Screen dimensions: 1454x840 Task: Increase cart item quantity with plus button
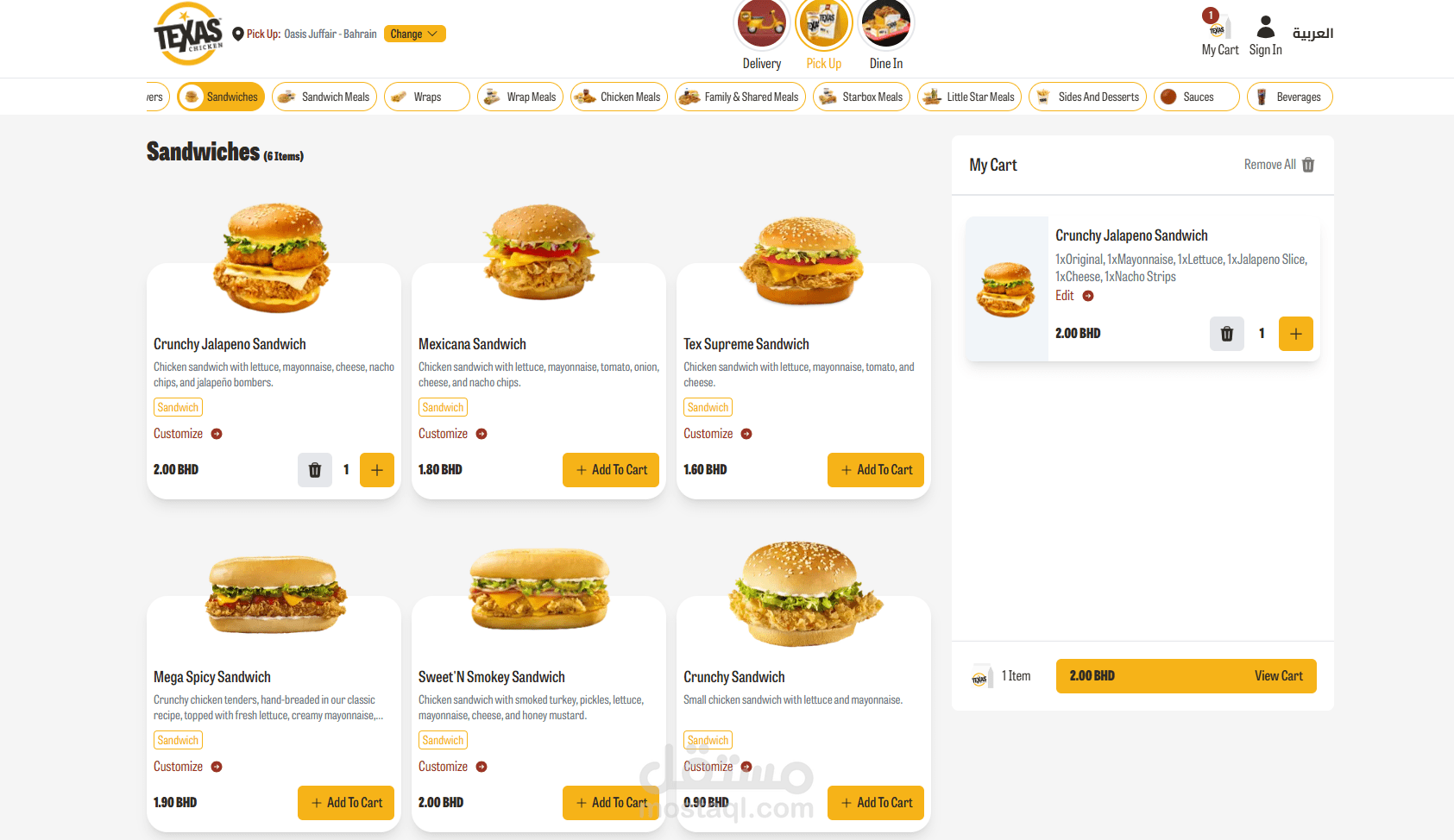1295,334
